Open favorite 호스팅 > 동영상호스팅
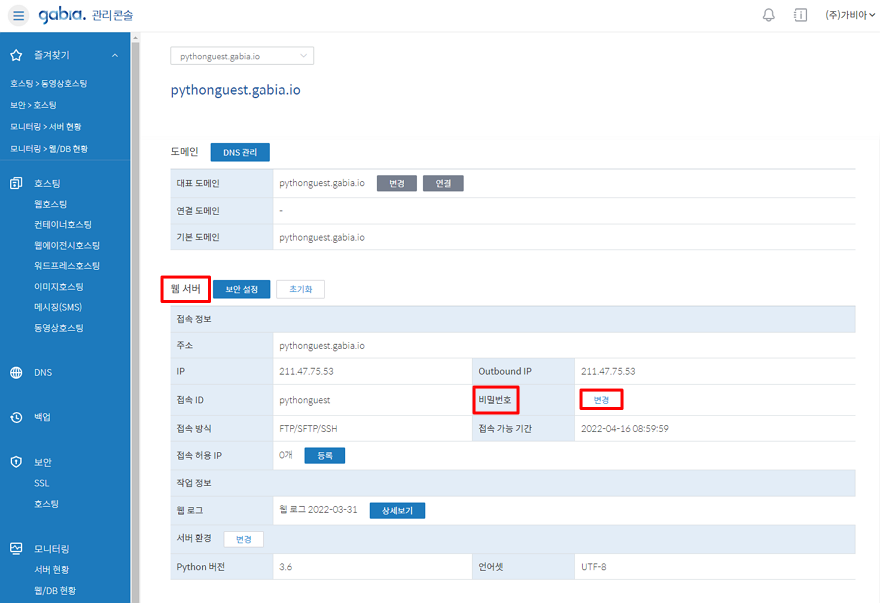 (49, 84)
